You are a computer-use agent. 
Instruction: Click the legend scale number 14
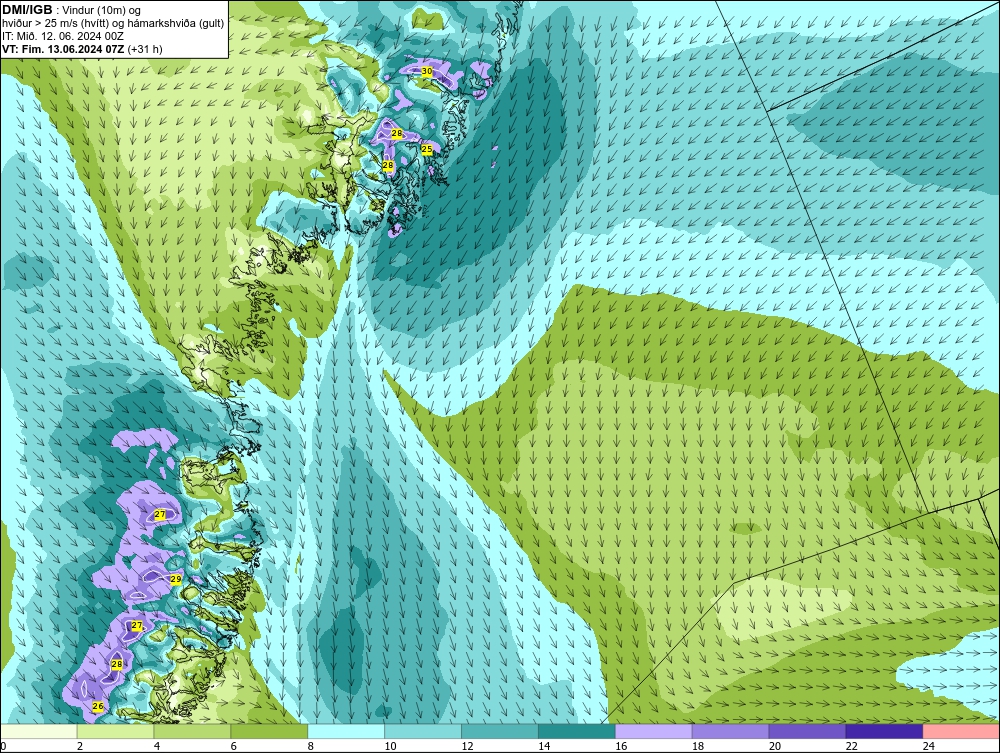tap(544, 746)
